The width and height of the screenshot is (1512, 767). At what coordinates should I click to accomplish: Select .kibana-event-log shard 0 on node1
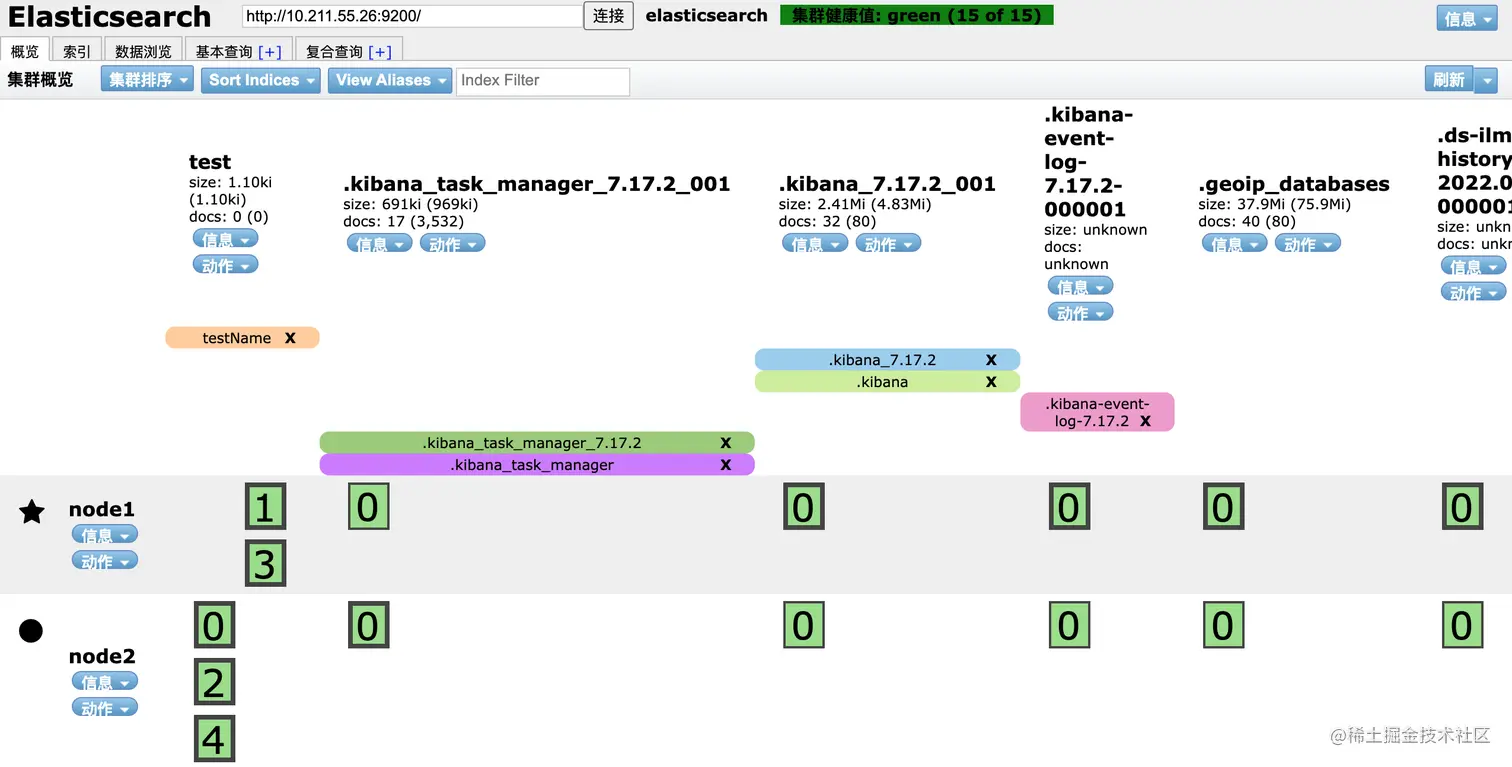click(1069, 507)
